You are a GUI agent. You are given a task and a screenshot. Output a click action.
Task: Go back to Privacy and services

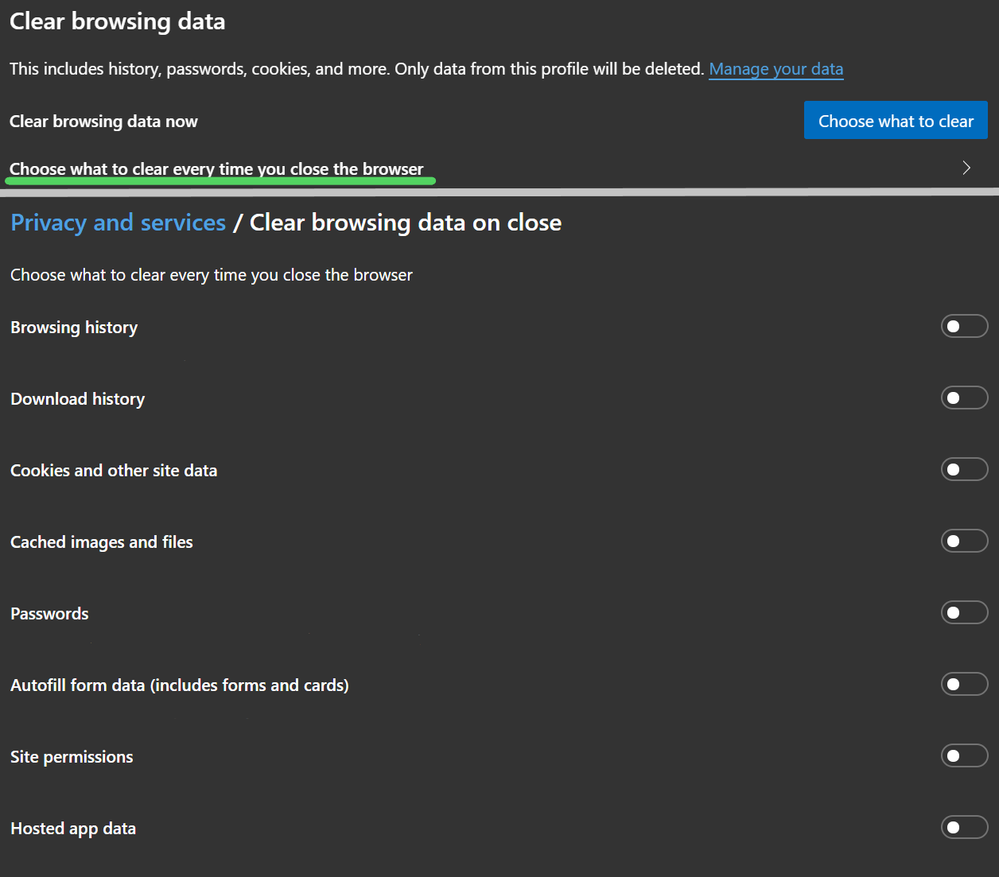[118, 222]
